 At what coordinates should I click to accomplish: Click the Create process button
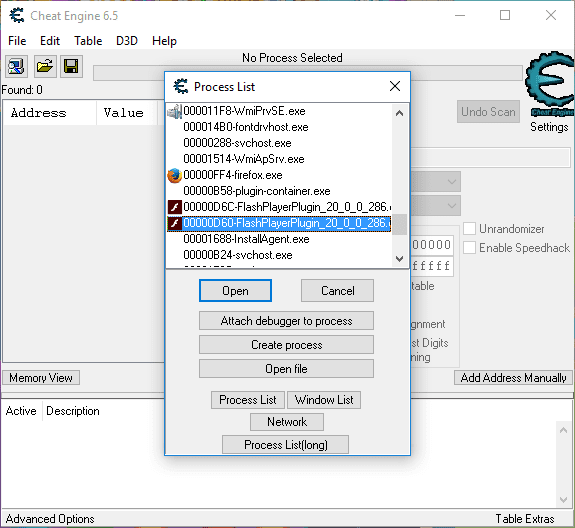[286, 345]
